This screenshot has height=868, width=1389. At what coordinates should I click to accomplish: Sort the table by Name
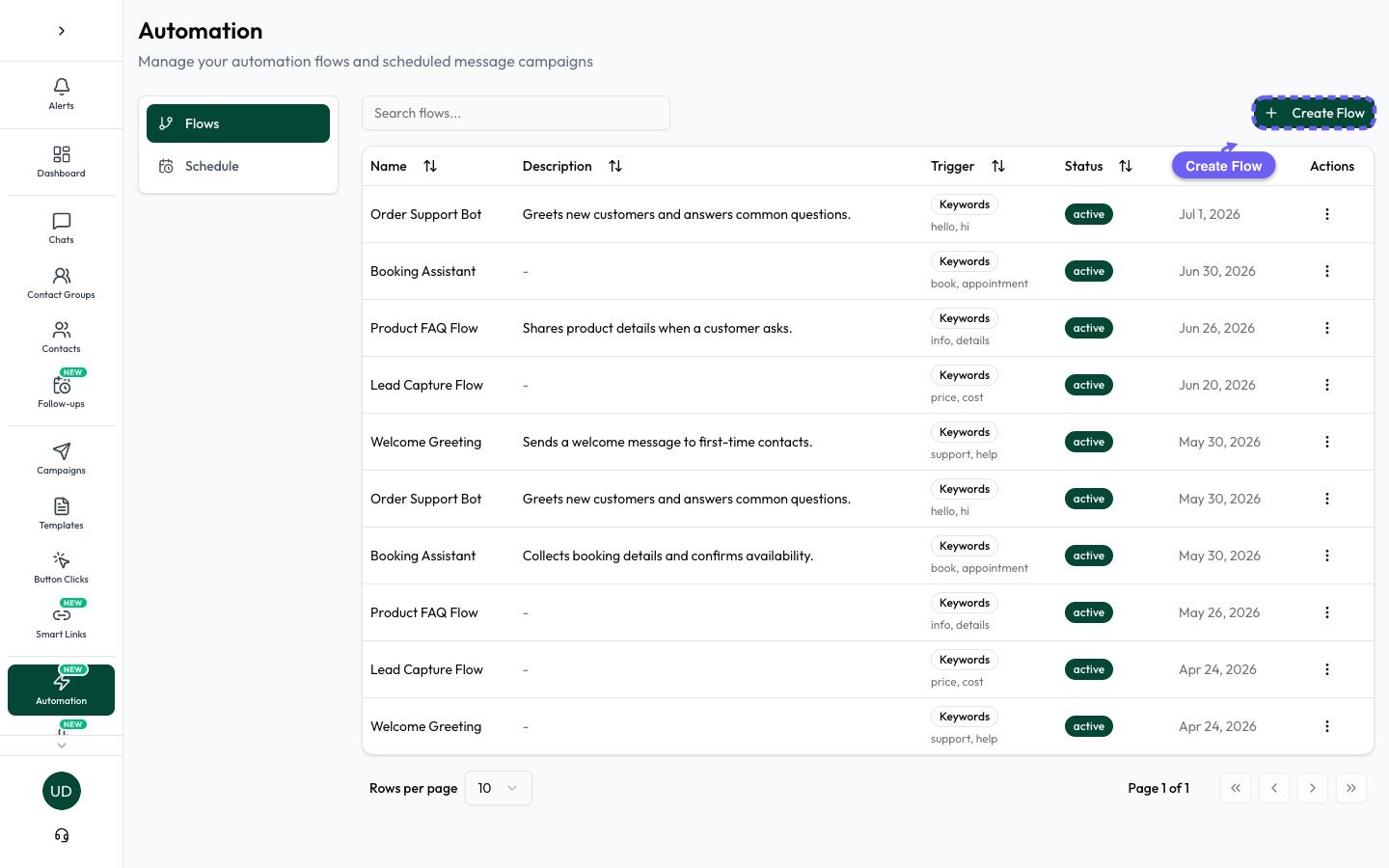click(x=430, y=166)
